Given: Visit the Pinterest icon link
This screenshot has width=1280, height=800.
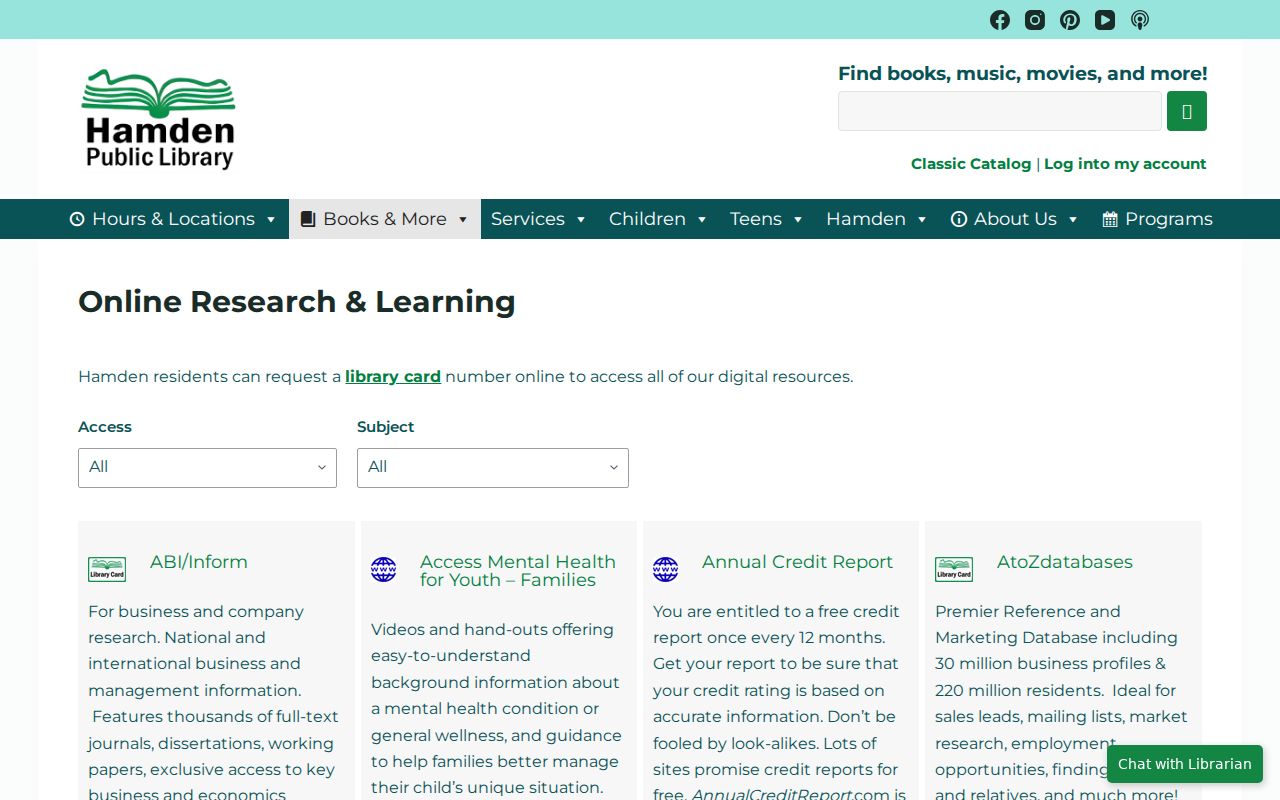Looking at the screenshot, I should (1070, 20).
